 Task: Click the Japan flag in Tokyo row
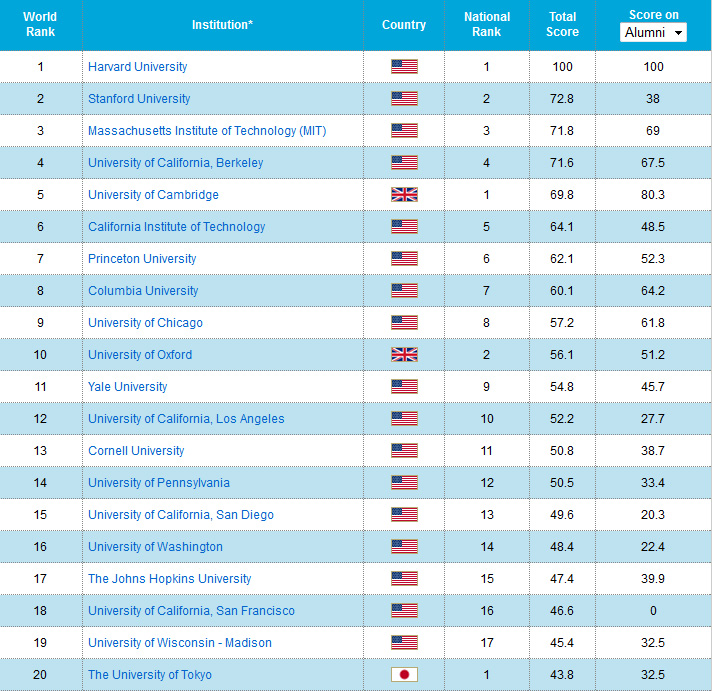click(x=404, y=675)
